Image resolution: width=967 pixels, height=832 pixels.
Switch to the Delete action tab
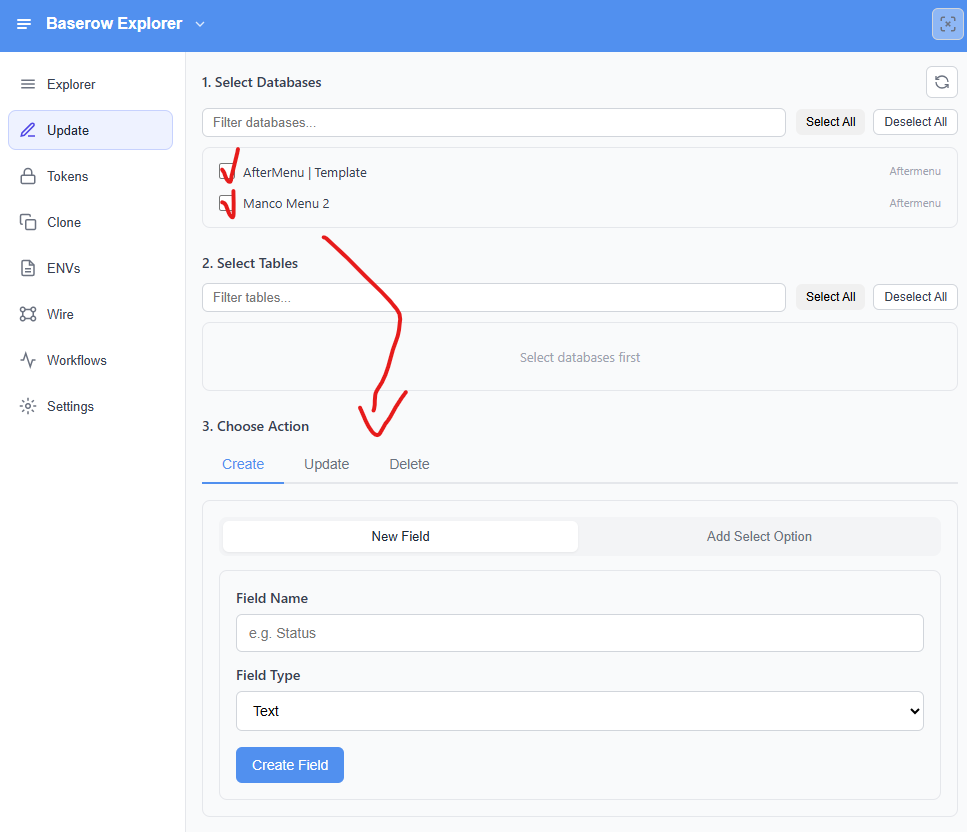(409, 464)
